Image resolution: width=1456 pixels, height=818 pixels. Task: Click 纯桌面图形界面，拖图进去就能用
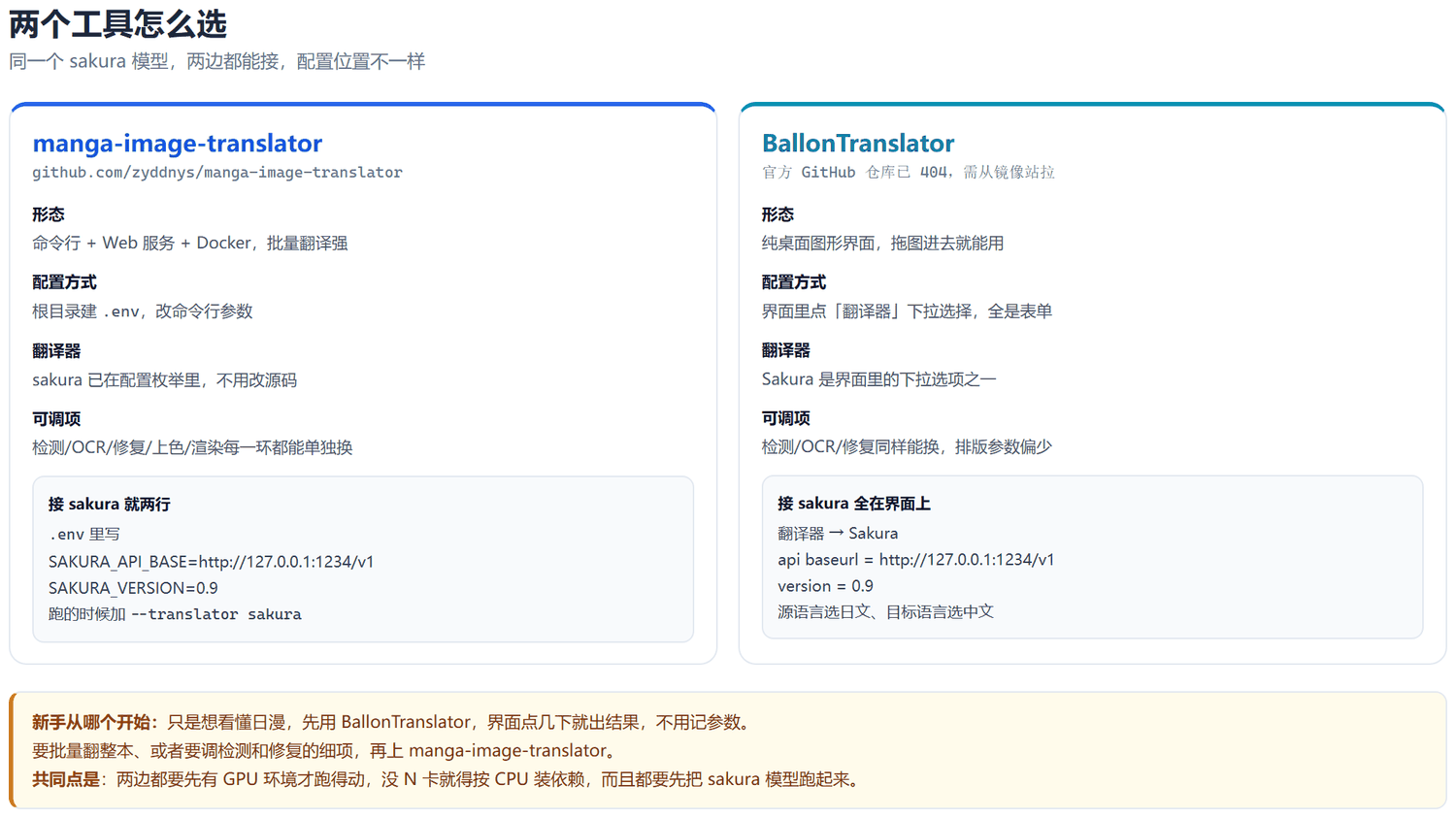pyautogui.click(x=882, y=243)
